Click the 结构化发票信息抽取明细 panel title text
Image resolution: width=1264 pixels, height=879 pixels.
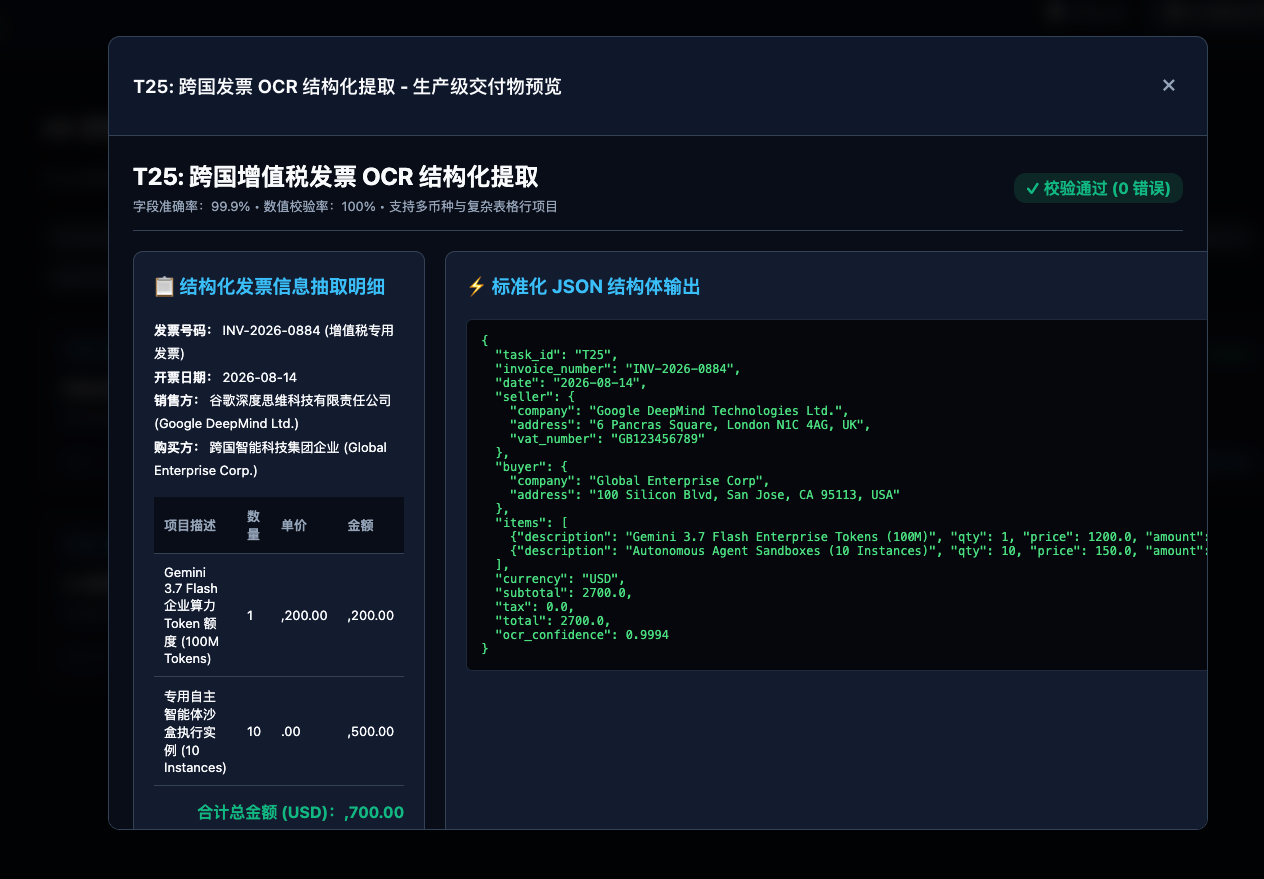[x=282, y=287]
